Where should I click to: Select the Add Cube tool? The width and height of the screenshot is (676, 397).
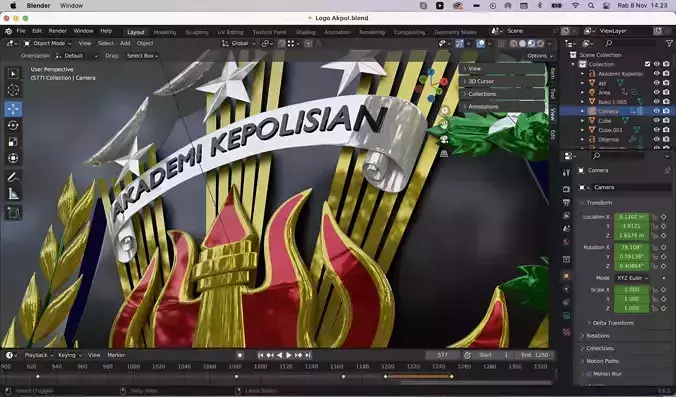click(x=13, y=213)
